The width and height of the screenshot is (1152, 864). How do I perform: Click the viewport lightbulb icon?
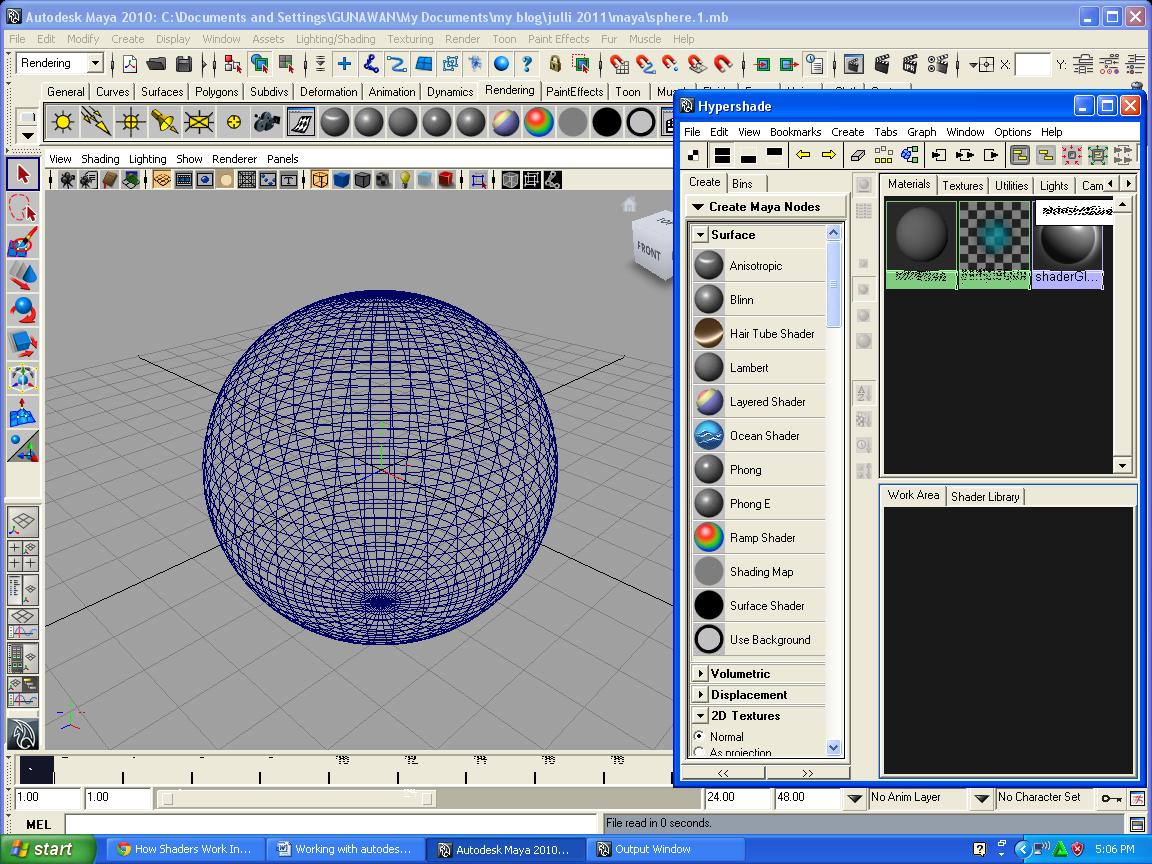tap(404, 179)
